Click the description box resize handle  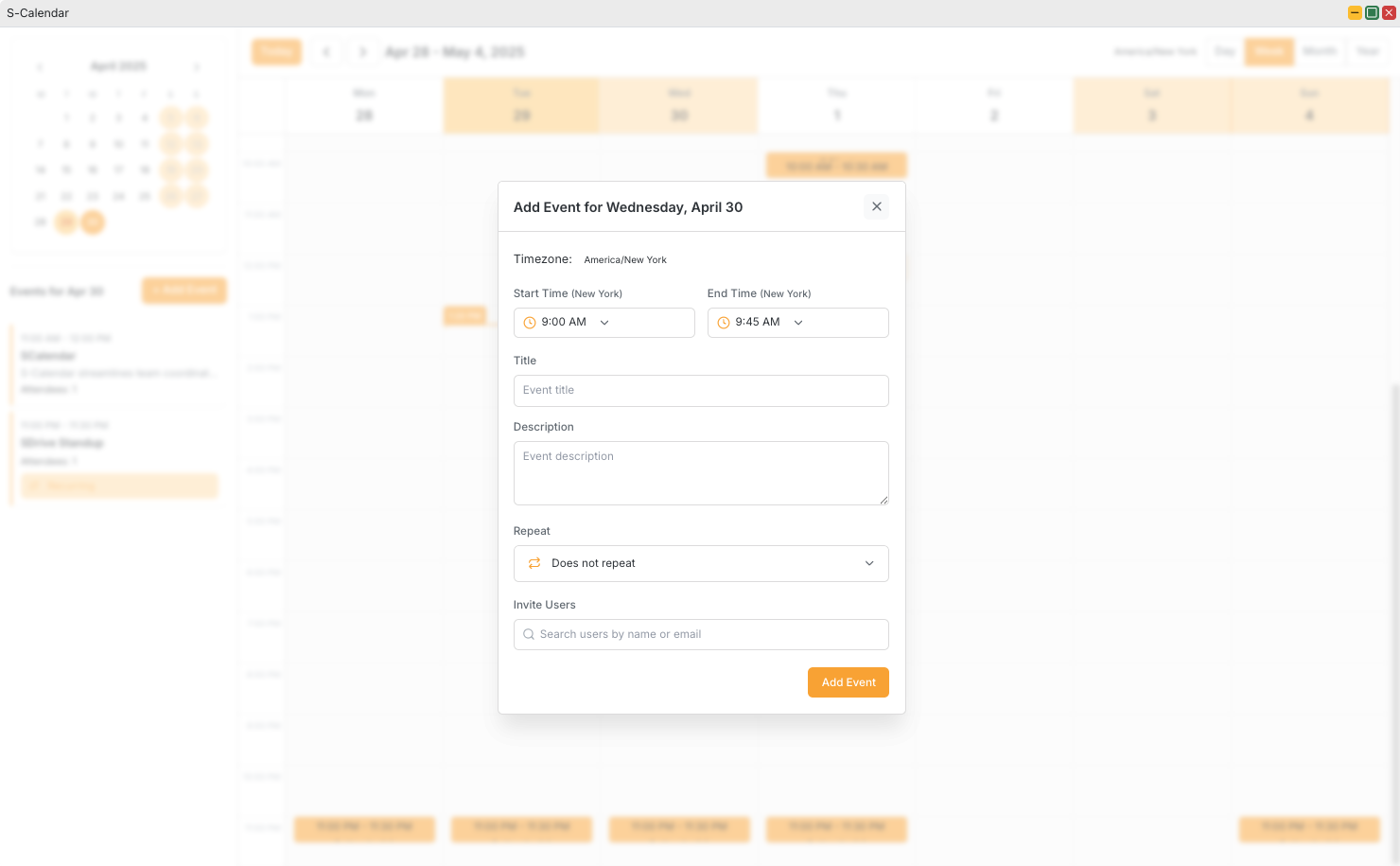(884, 500)
